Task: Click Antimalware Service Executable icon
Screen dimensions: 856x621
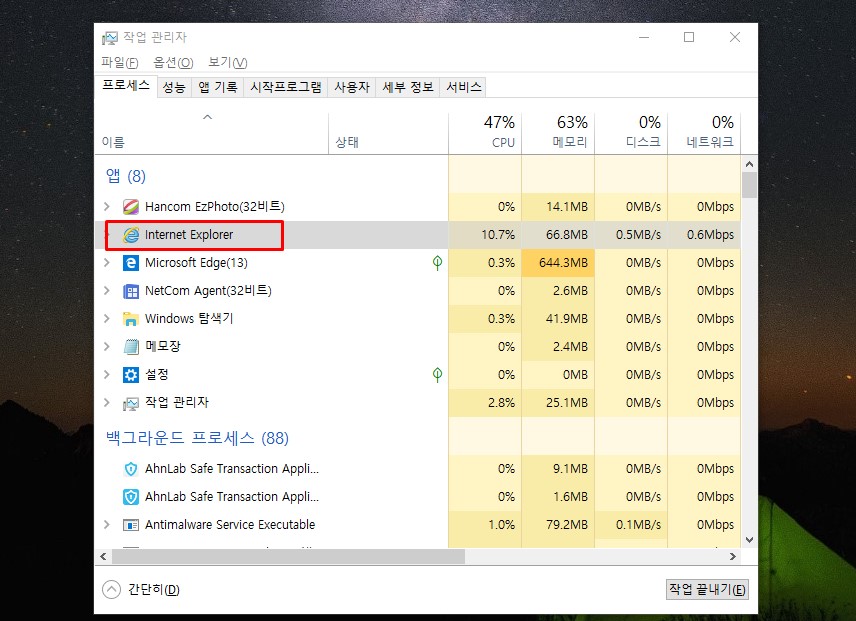Action: (x=130, y=525)
